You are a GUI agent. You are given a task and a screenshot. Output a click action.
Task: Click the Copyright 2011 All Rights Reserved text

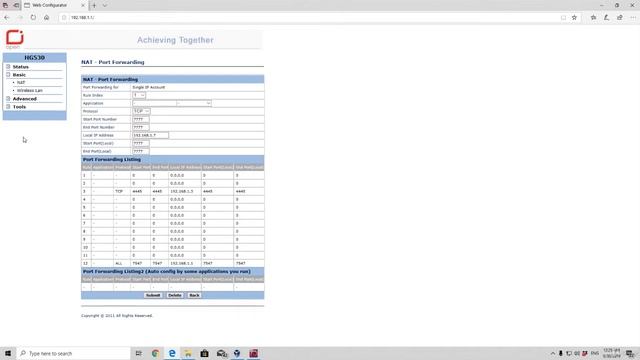coord(117,316)
